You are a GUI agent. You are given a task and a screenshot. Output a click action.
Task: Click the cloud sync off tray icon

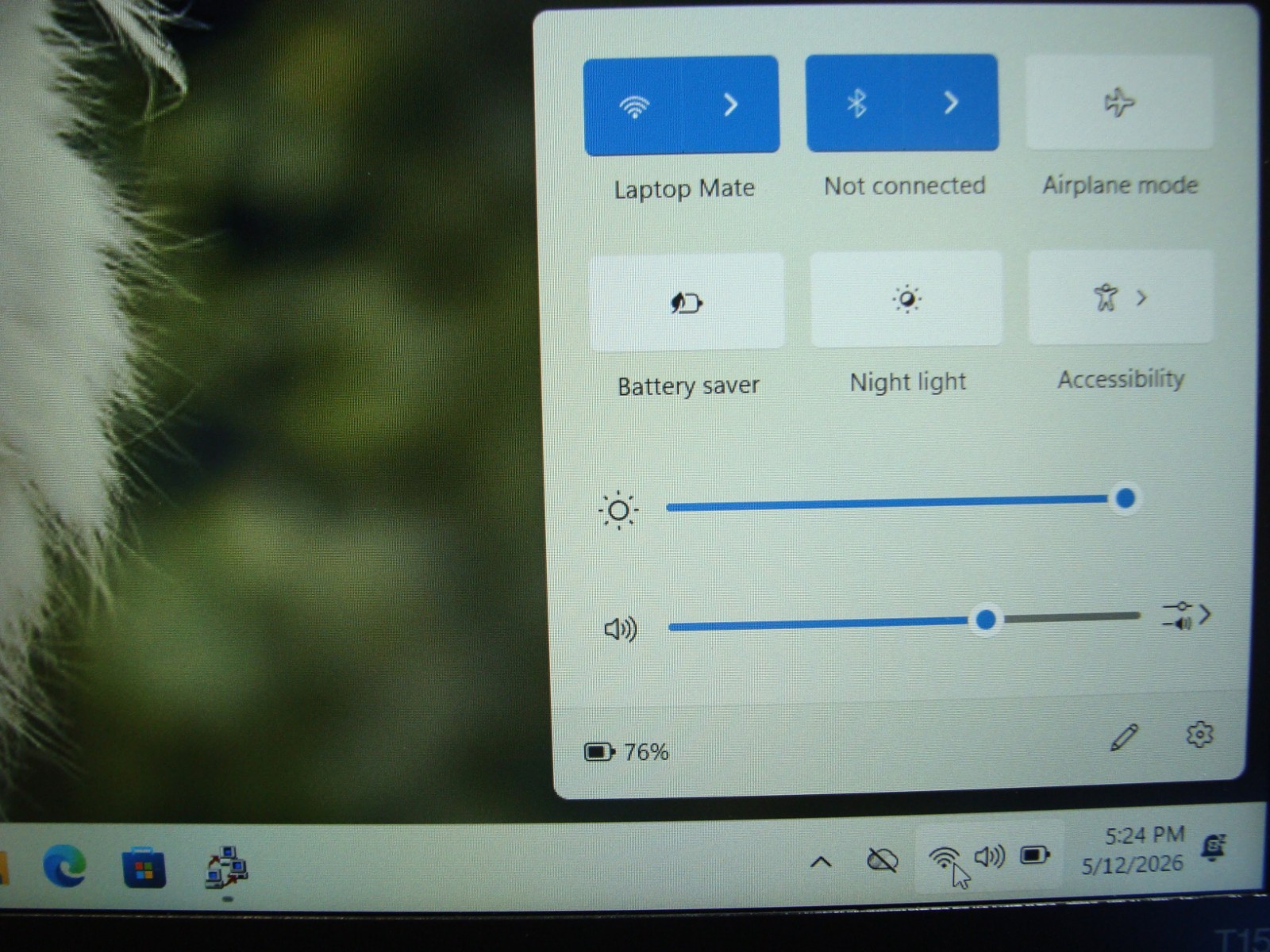(x=882, y=859)
